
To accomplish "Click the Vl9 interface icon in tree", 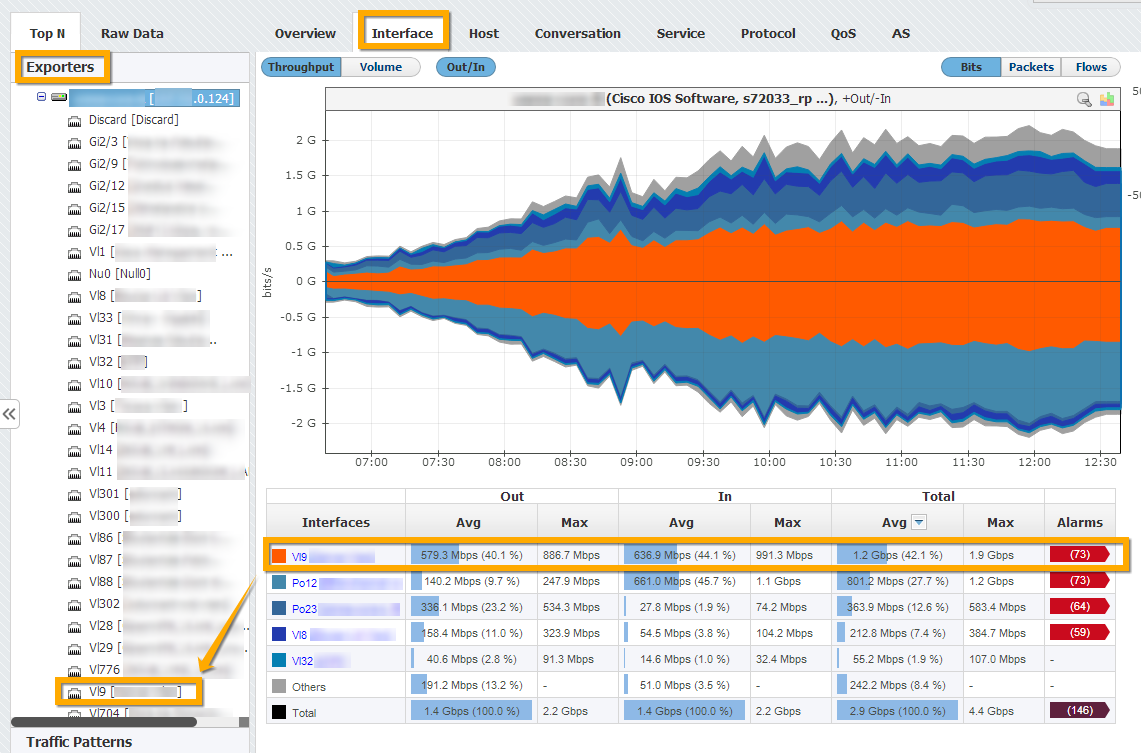I will (x=74, y=693).
